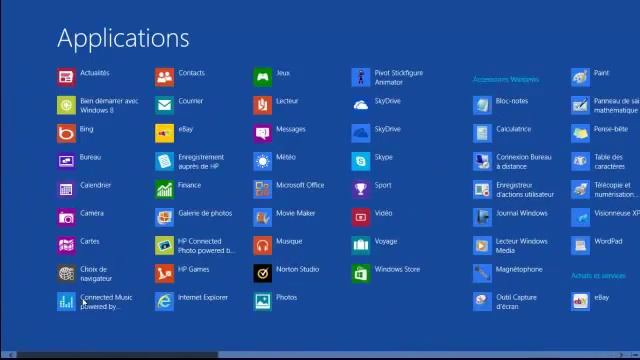Open the white cloud SkyDrive icon
The height and width of the screenshot is (360, 640).
click(361, 105)
